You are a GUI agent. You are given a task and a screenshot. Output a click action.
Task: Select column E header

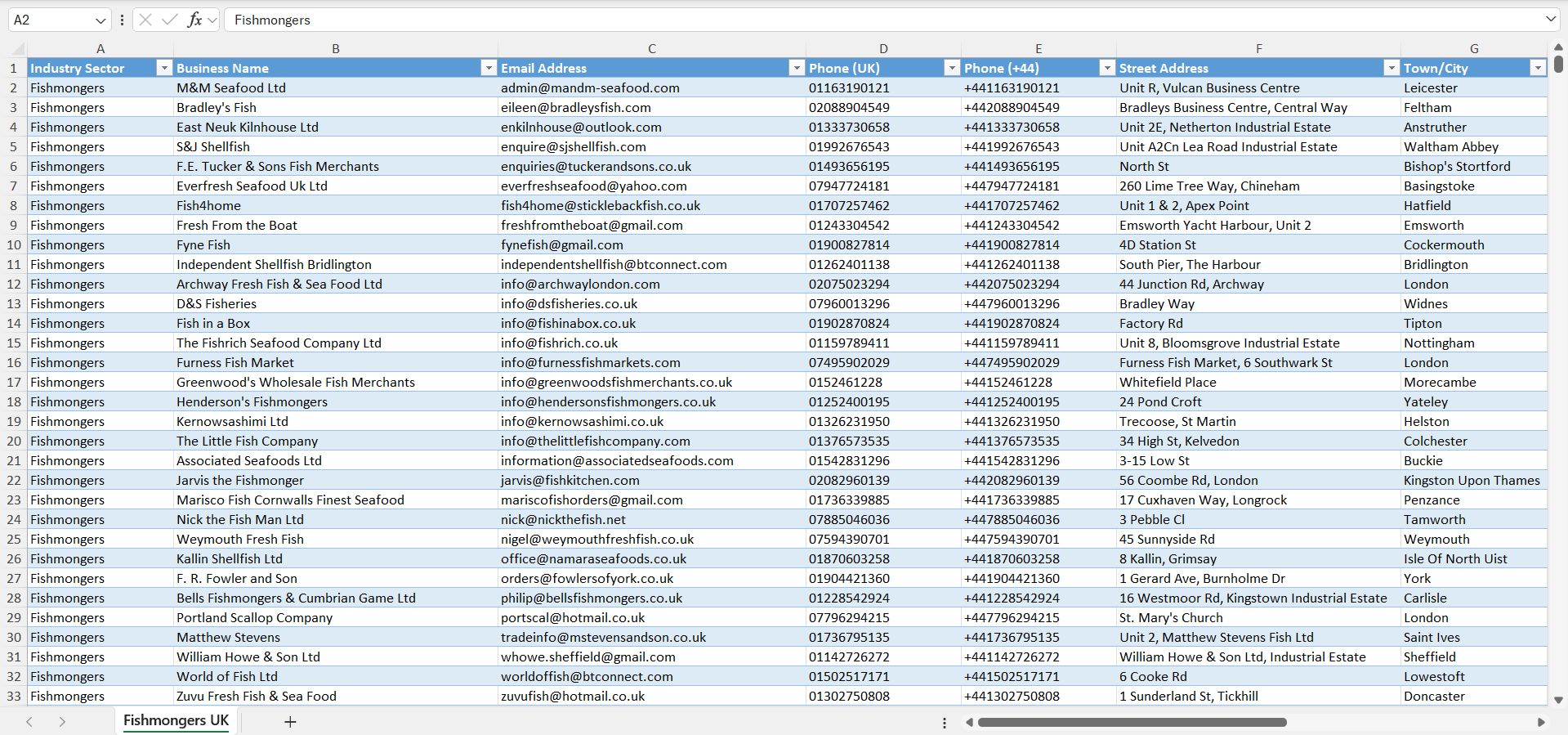tap(1039, 48)
